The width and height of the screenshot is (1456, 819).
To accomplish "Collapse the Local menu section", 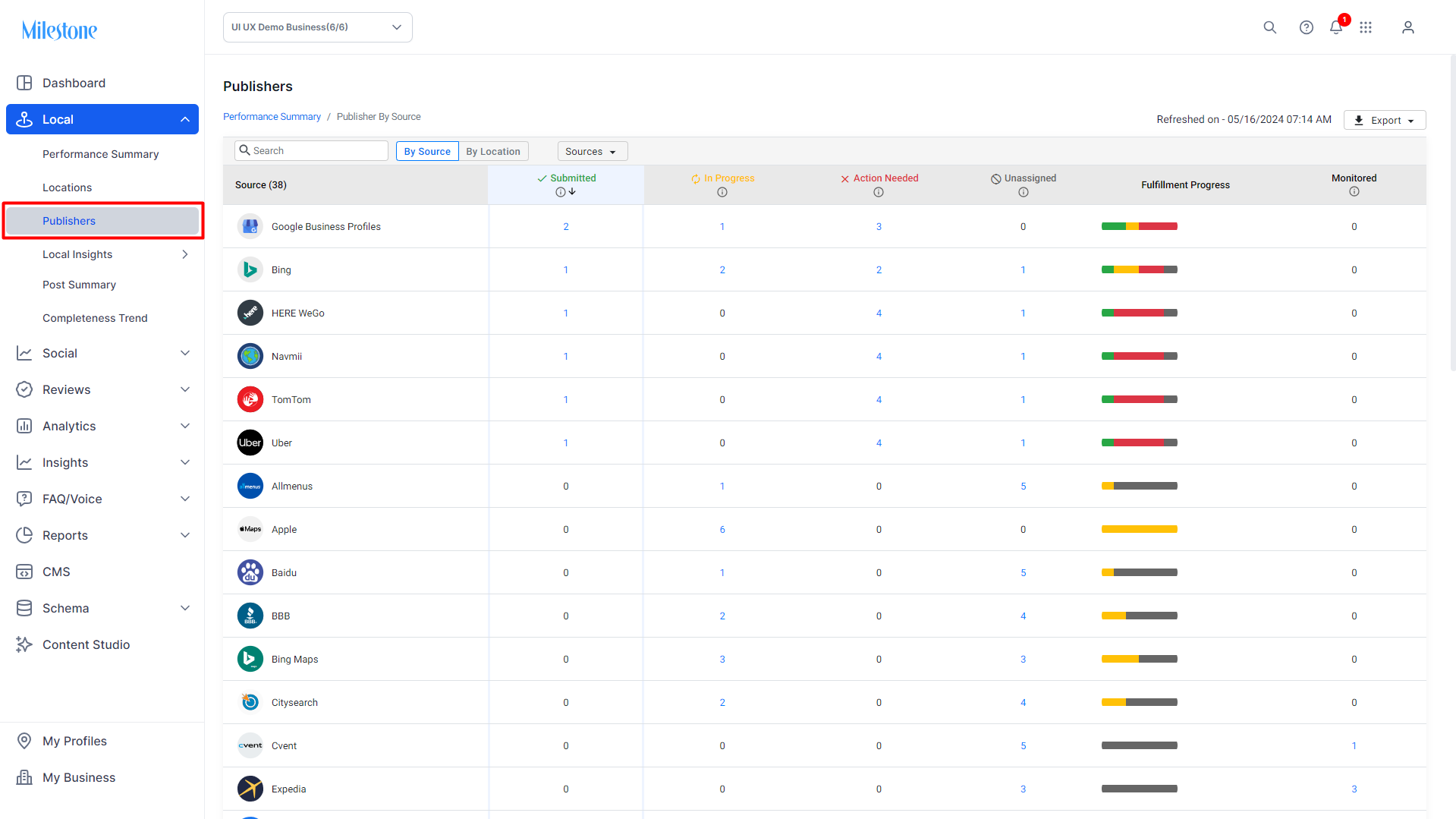I will point(184,119).
